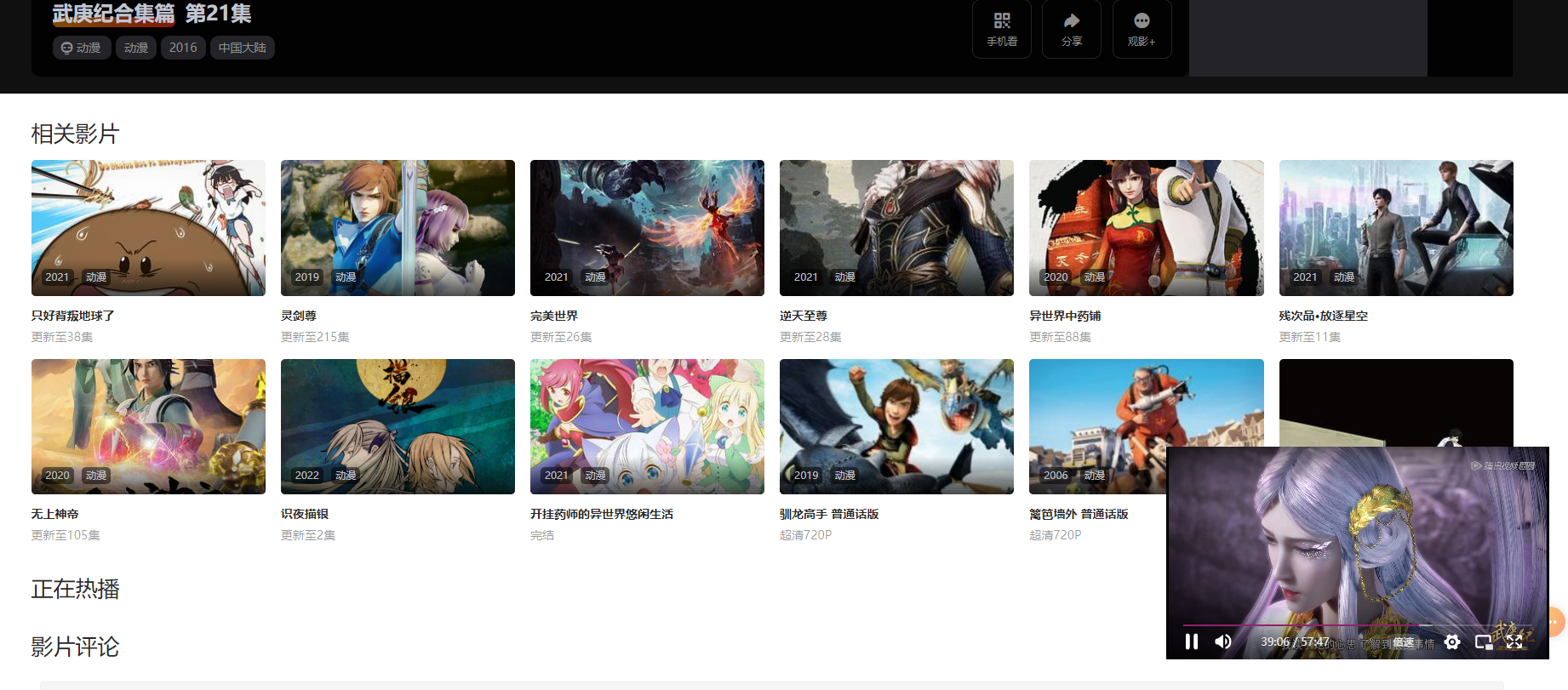The height and width of the screenshot is (690, 1568).
Task: Click the orange floating chat bubble icon
Action: (1557, 622)
